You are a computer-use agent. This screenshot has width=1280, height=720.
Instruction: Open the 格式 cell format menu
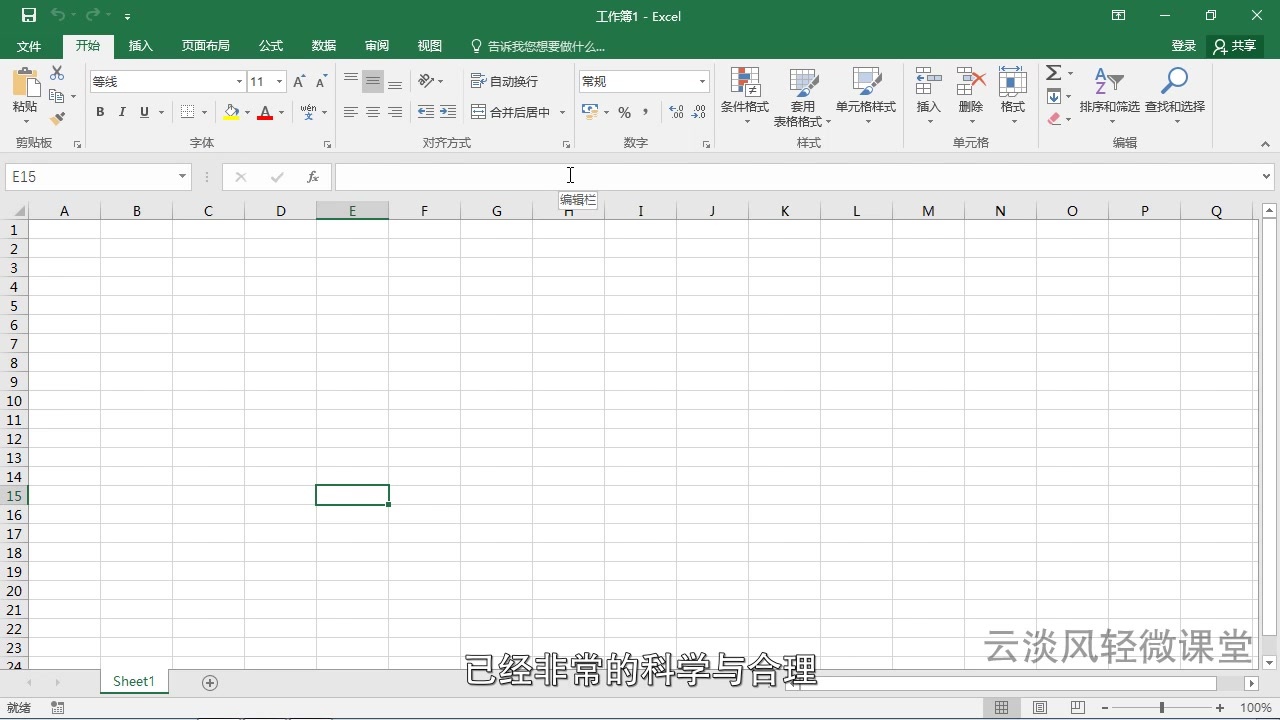[x=1013, y=97]
